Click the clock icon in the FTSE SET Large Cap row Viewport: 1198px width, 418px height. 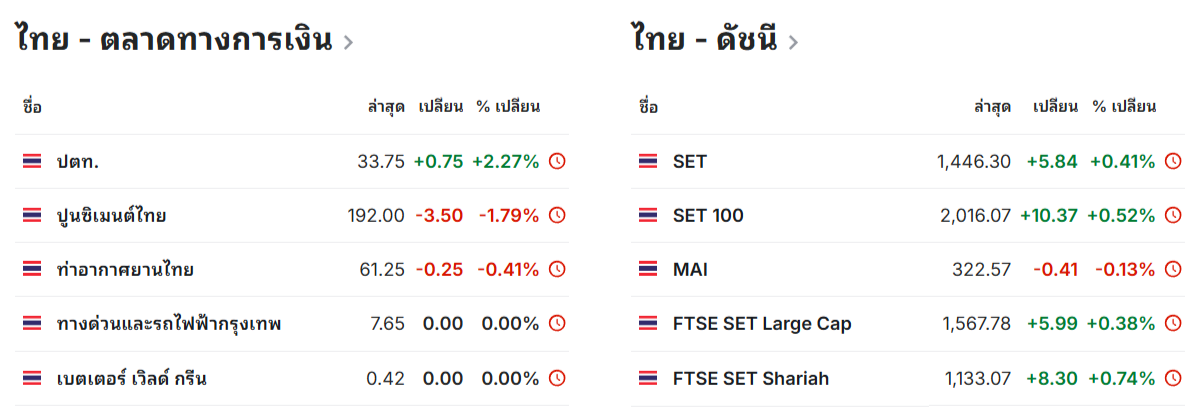pos(1173,324)
